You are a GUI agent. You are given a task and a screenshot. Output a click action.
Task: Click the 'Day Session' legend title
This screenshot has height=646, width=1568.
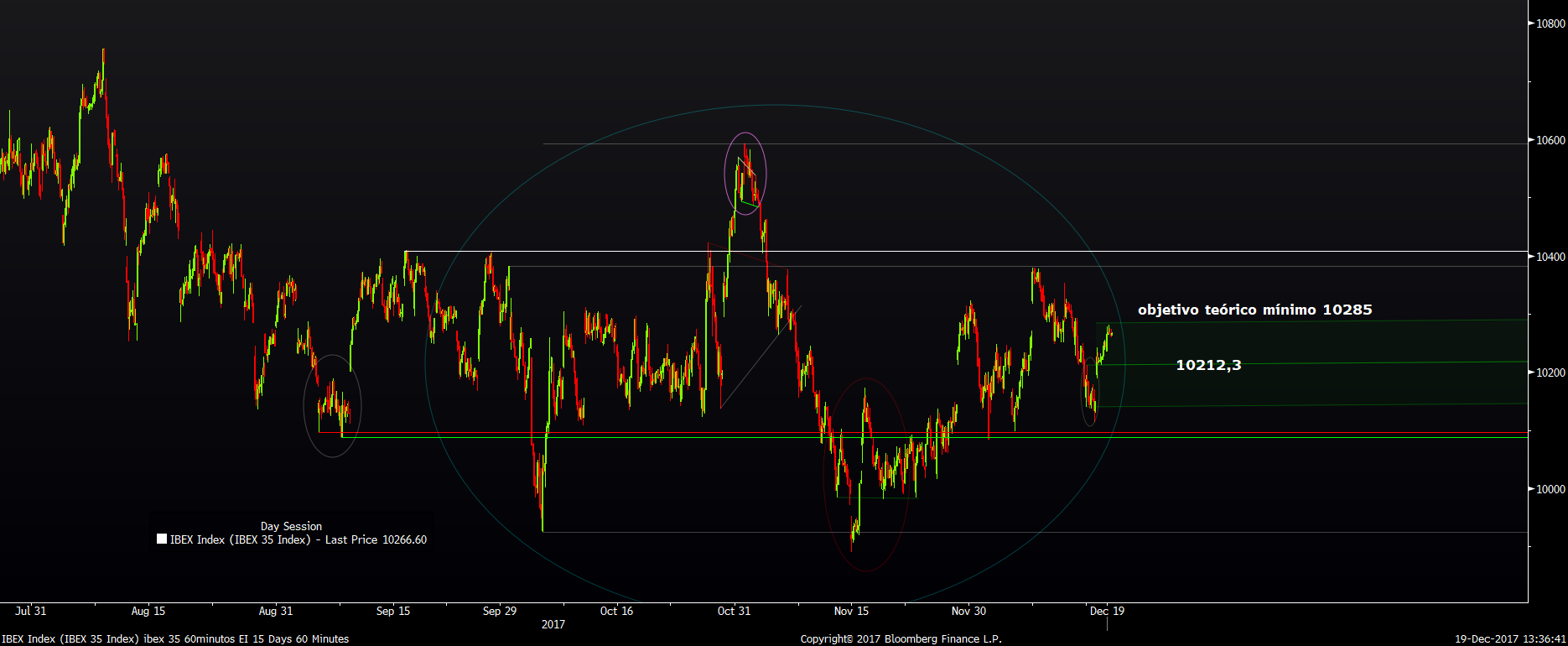pos(291,526)
